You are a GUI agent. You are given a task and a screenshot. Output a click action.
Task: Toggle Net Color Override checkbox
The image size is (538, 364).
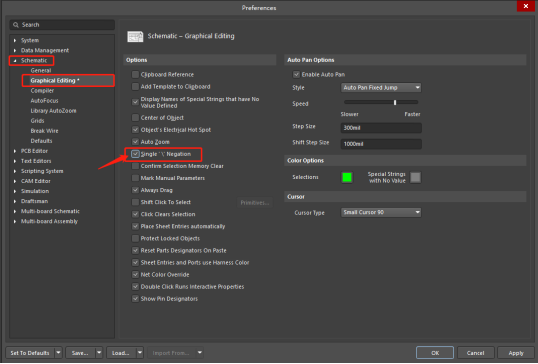tap(135, 274)
